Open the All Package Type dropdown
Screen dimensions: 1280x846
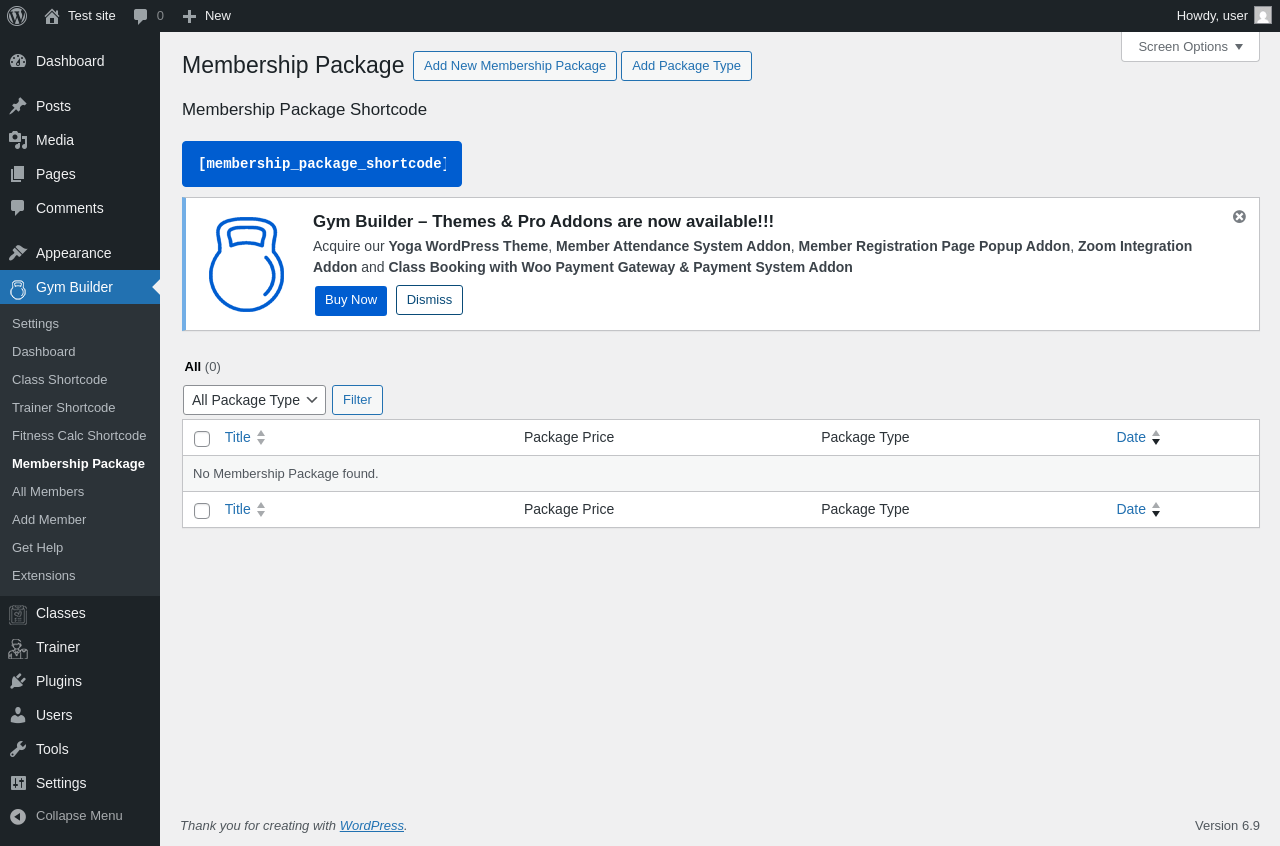pos(254,400)
